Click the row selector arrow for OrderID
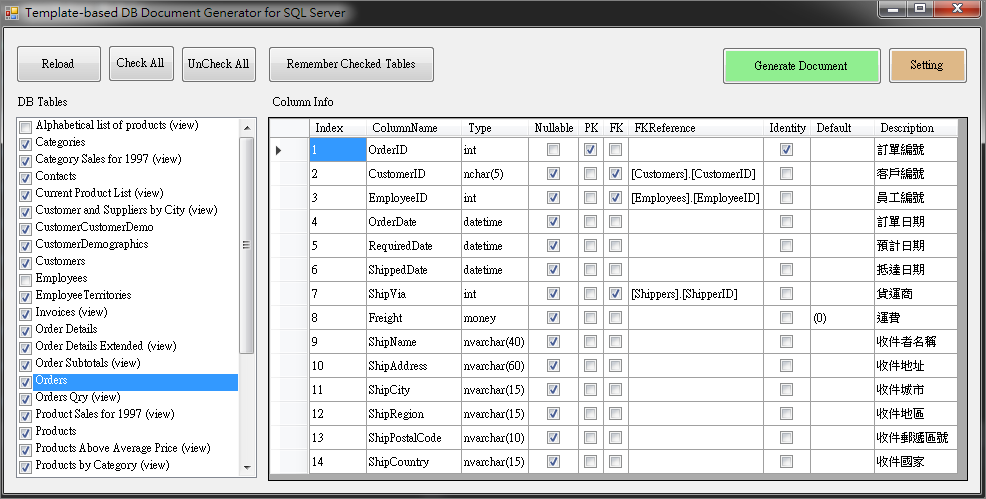 279,150
